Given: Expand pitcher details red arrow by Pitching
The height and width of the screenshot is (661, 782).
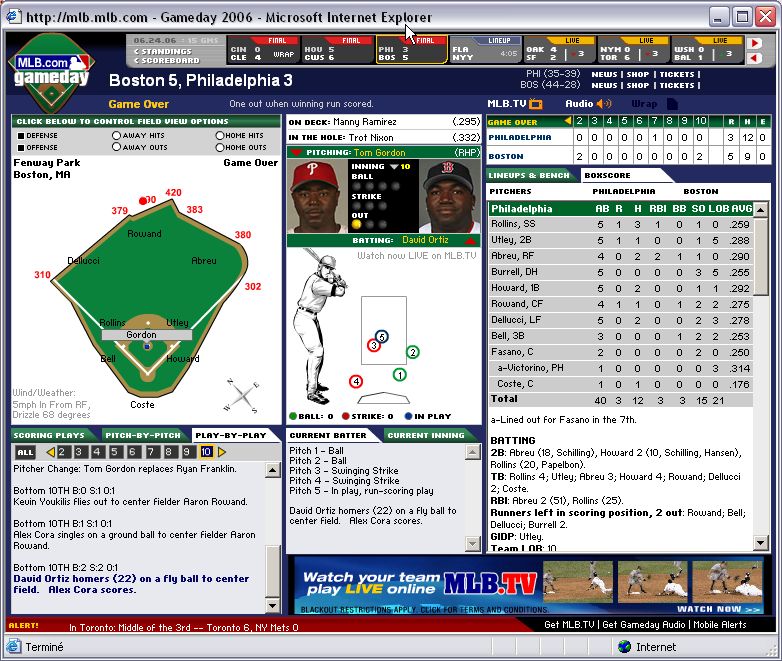Looking at the screenshot, I should (296, 152).
